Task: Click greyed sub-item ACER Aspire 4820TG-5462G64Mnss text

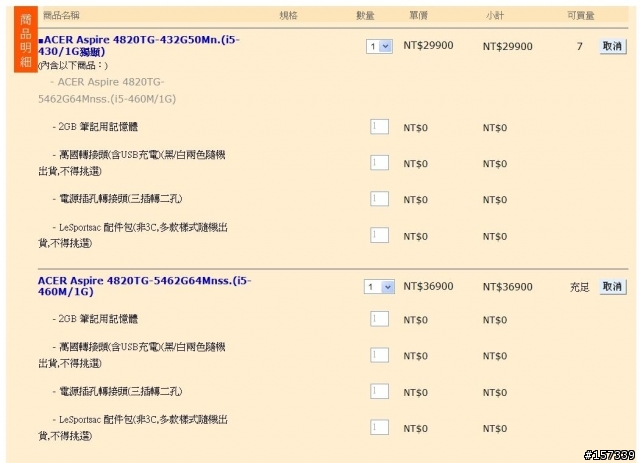Action: [107, 90]
